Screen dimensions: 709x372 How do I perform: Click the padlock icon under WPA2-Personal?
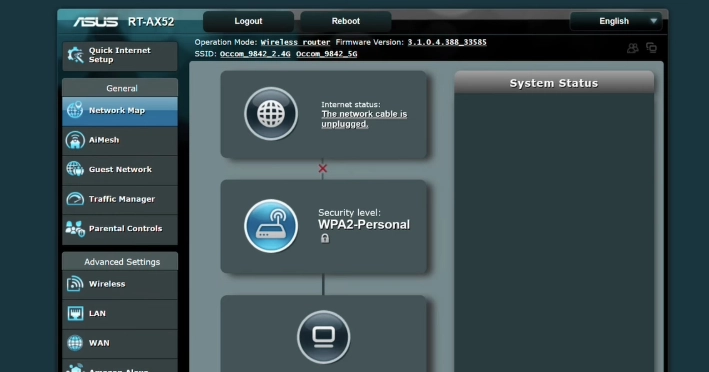(x=325, y=238)
